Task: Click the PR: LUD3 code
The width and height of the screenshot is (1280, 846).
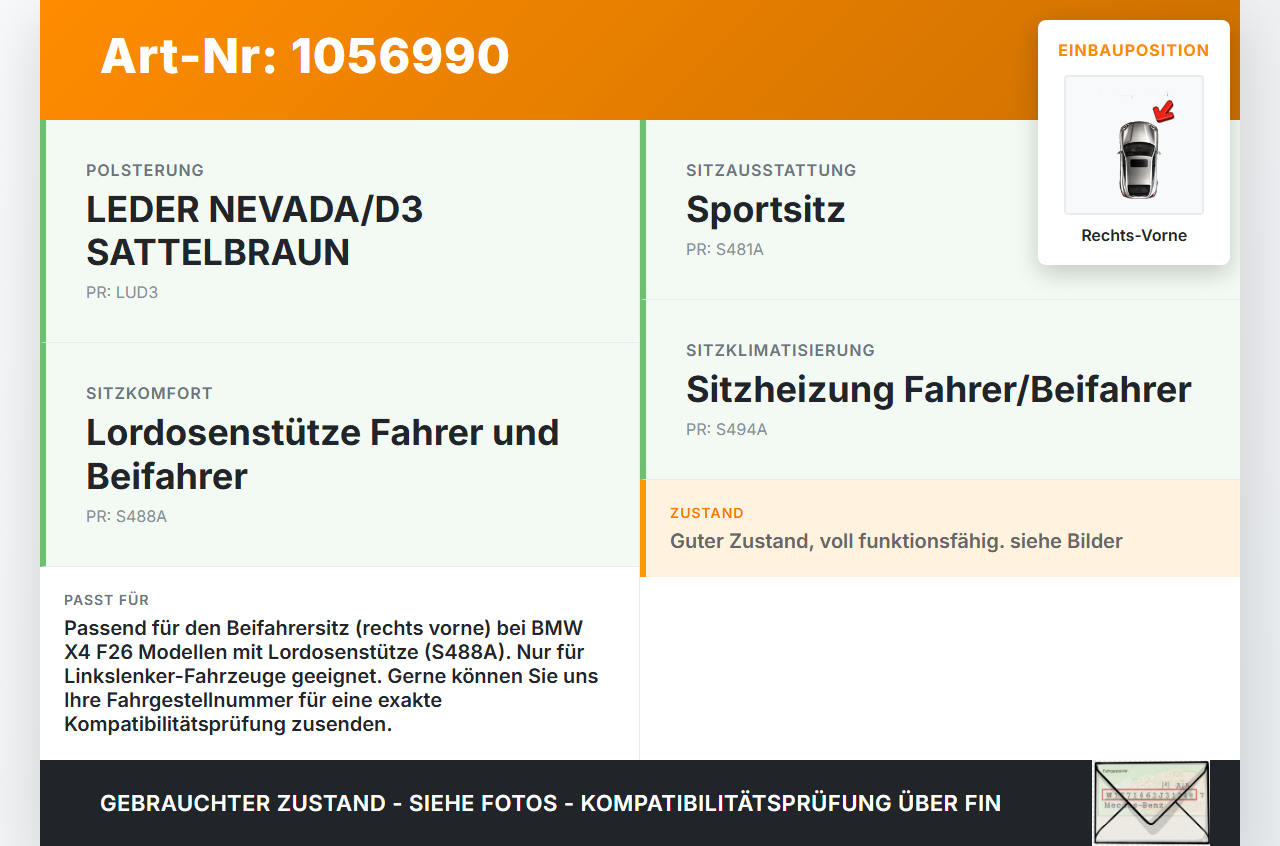Action: [122, 293]
